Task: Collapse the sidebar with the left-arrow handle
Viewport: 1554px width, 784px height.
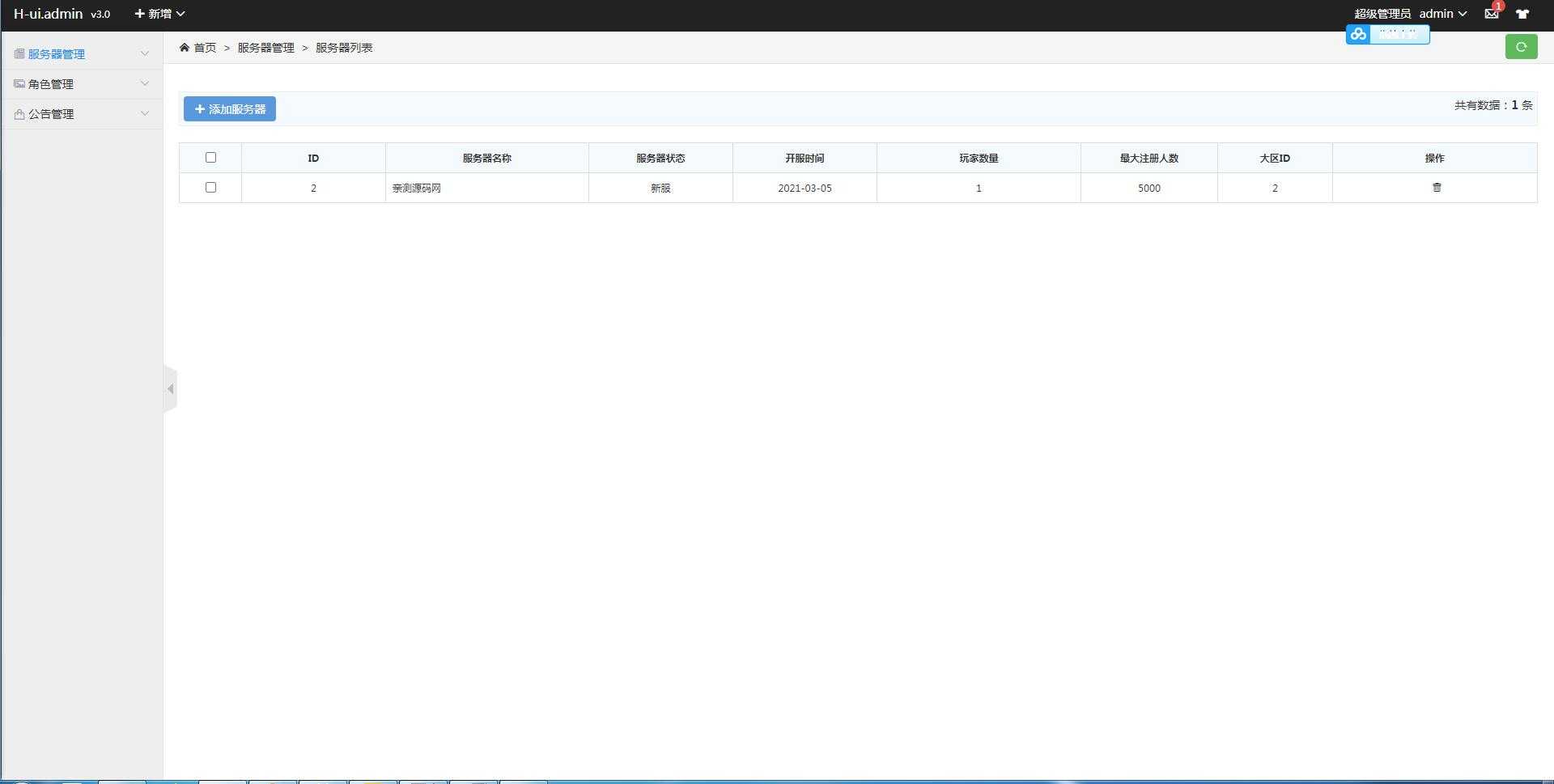Action: pos(170,389)
